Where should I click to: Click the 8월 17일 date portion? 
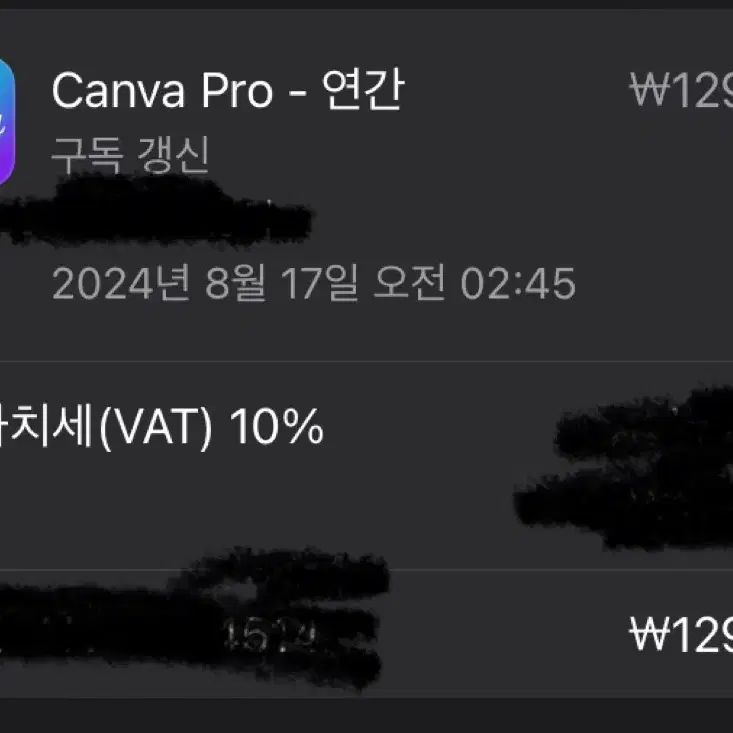click(281, 283)
